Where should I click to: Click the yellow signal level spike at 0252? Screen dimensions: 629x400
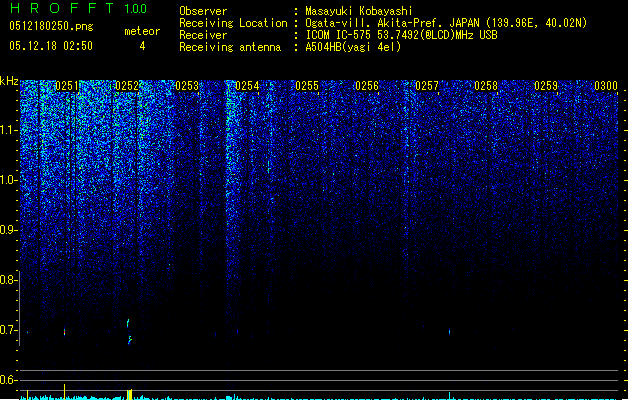[130, 394]
